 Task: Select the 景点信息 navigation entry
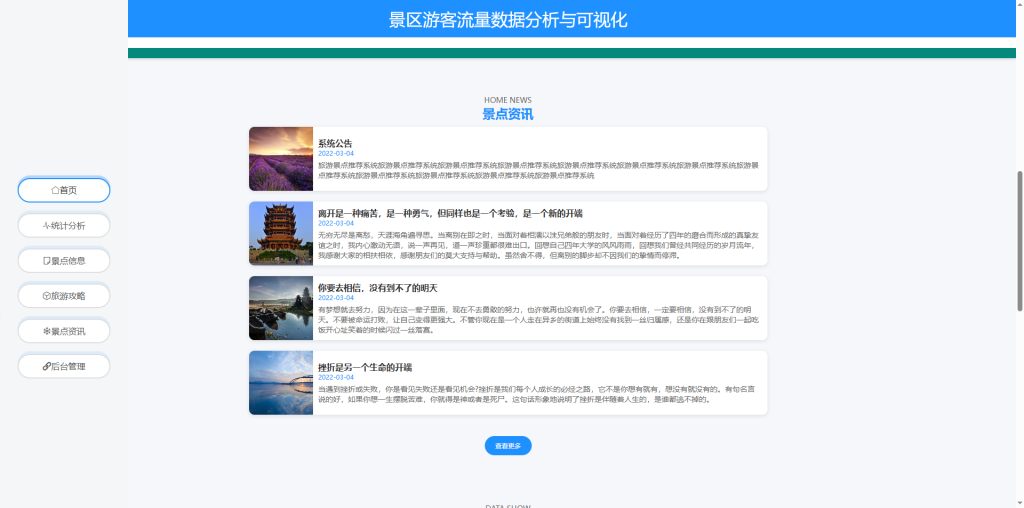(x=64, y=261)
